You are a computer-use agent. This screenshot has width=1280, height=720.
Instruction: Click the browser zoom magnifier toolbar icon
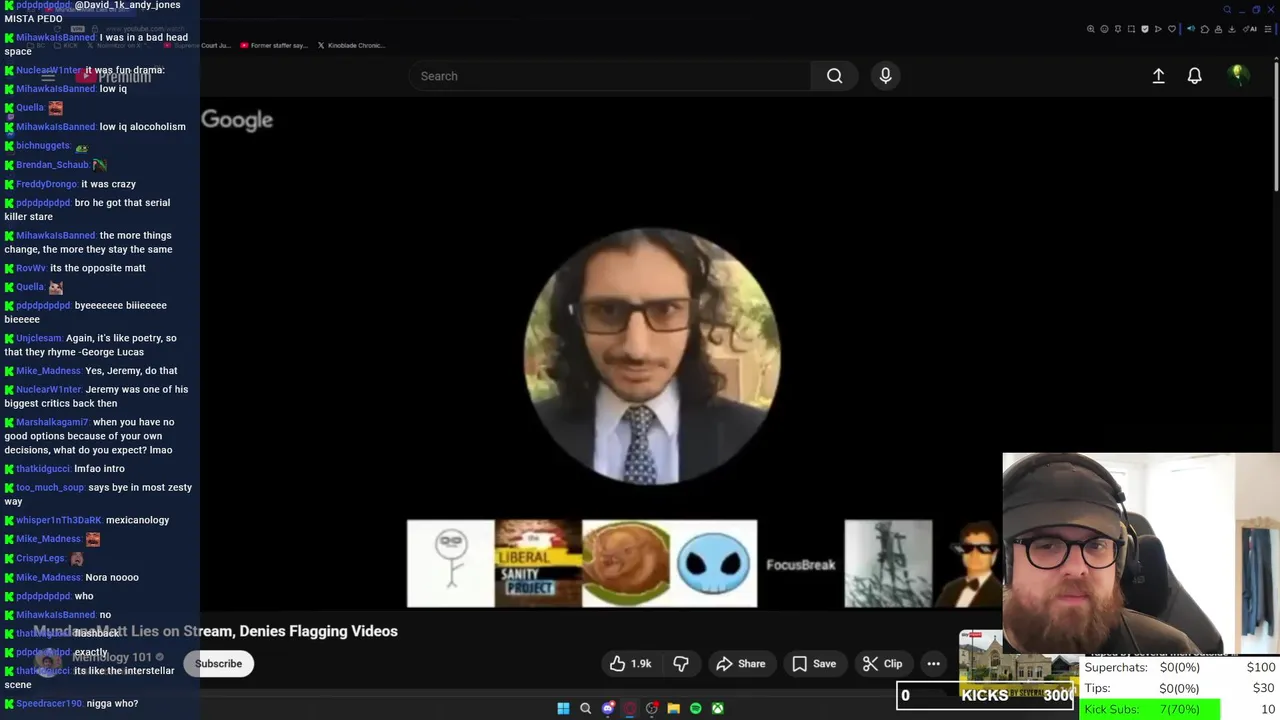[x=1091, y=29]
